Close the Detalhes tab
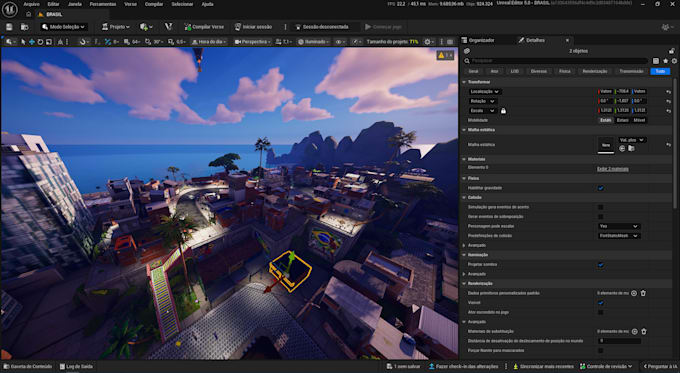680x373 pixels. (x=567, y=40)
